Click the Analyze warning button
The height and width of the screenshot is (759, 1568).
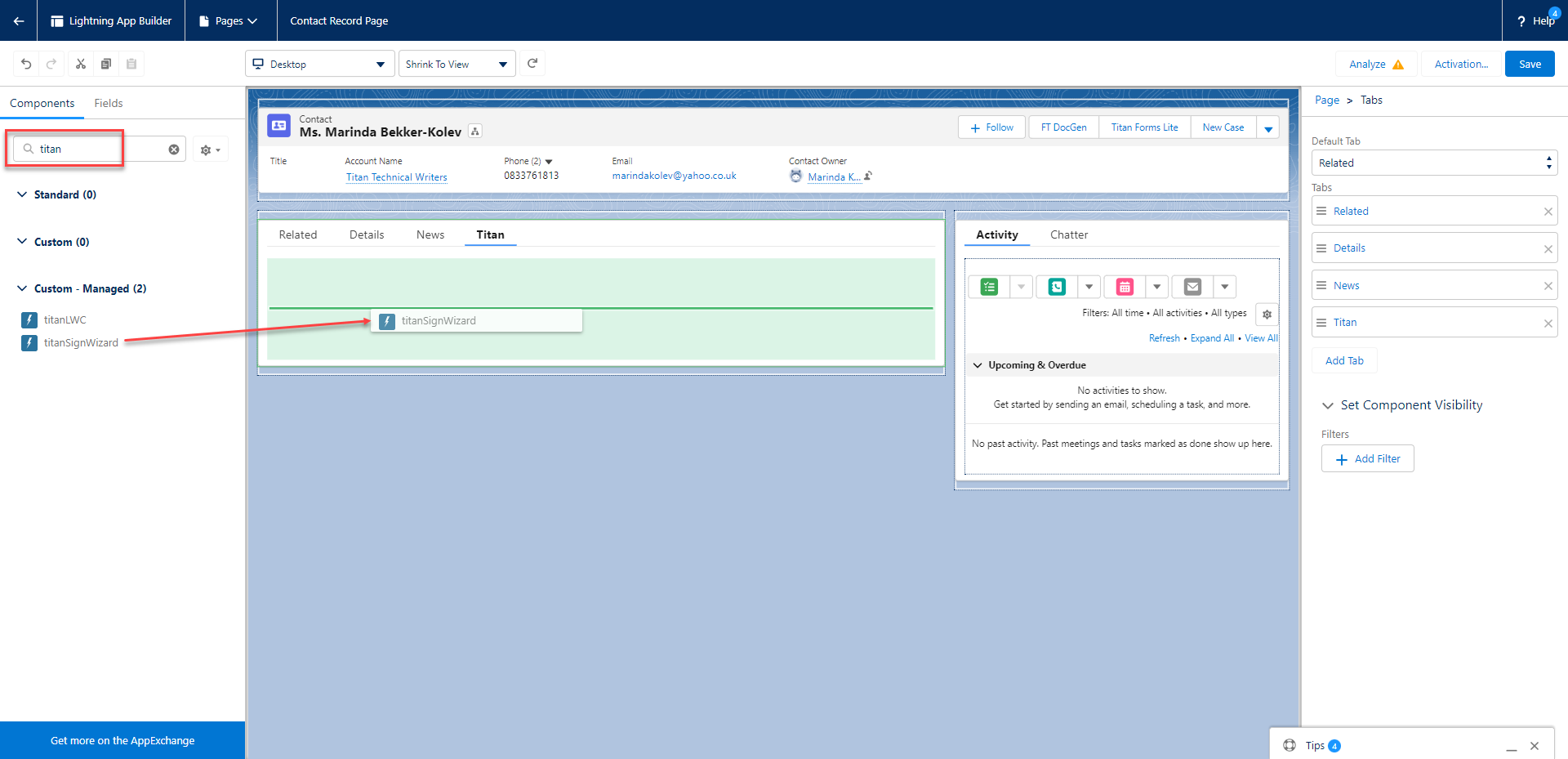(1376, 64)
